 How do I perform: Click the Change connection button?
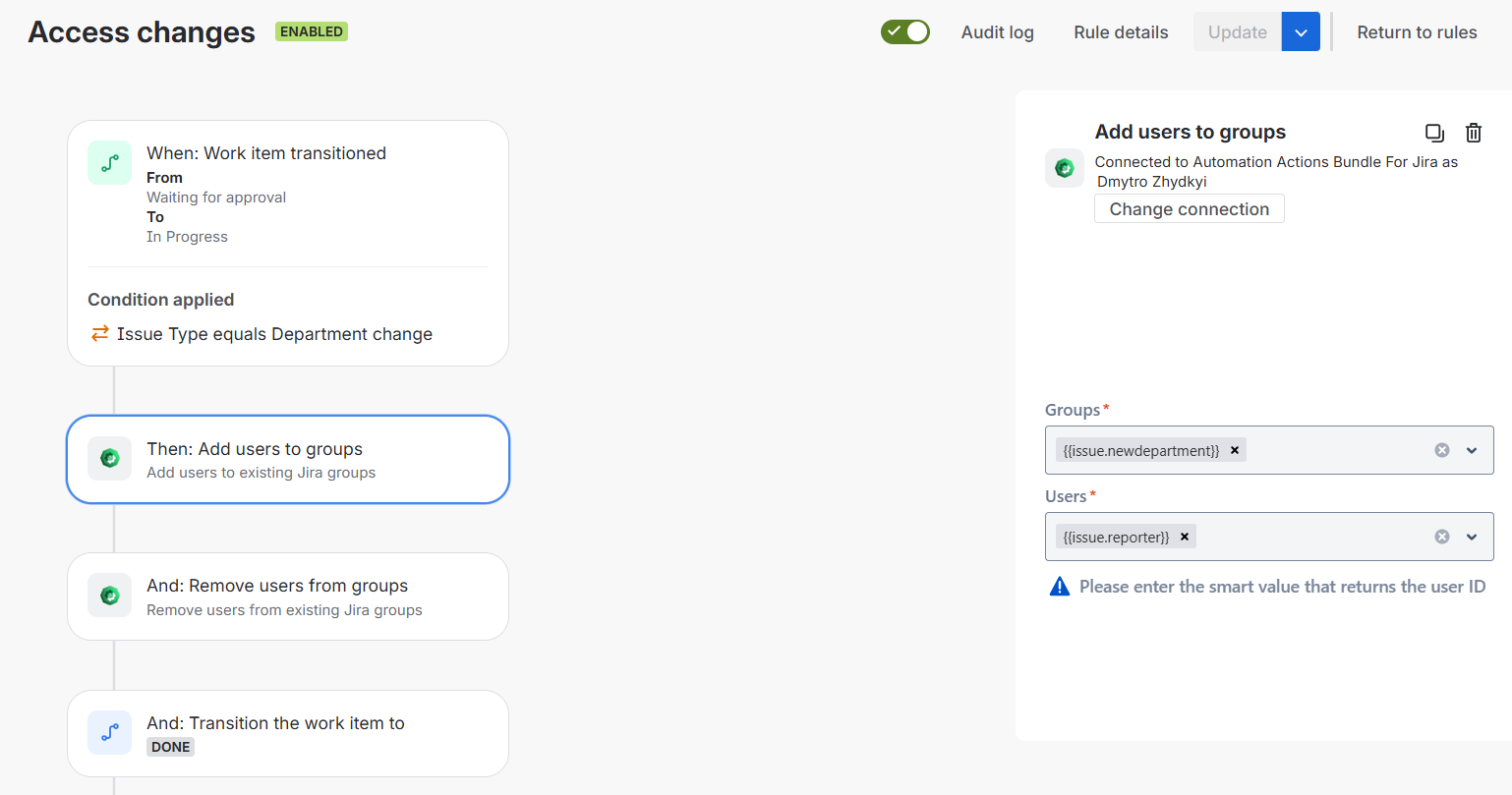1189,208
